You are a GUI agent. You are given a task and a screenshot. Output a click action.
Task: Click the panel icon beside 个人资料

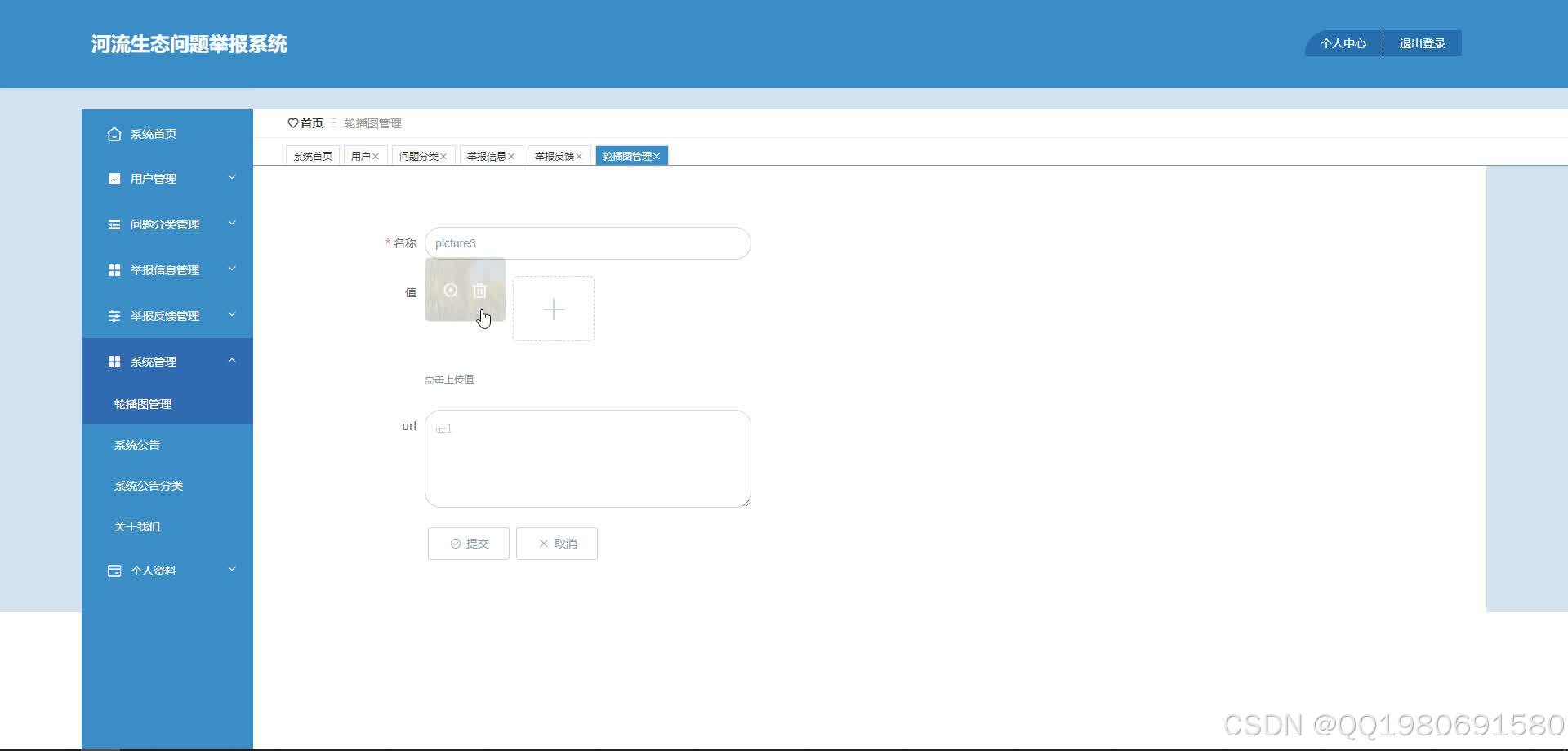click(114, 570)
